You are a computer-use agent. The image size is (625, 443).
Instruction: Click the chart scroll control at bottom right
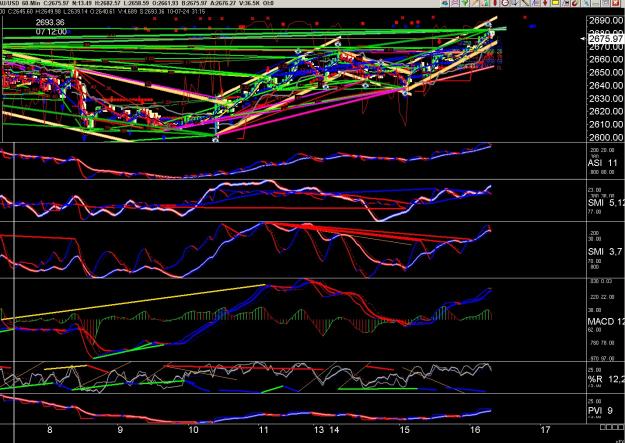(x=611, y=427)
